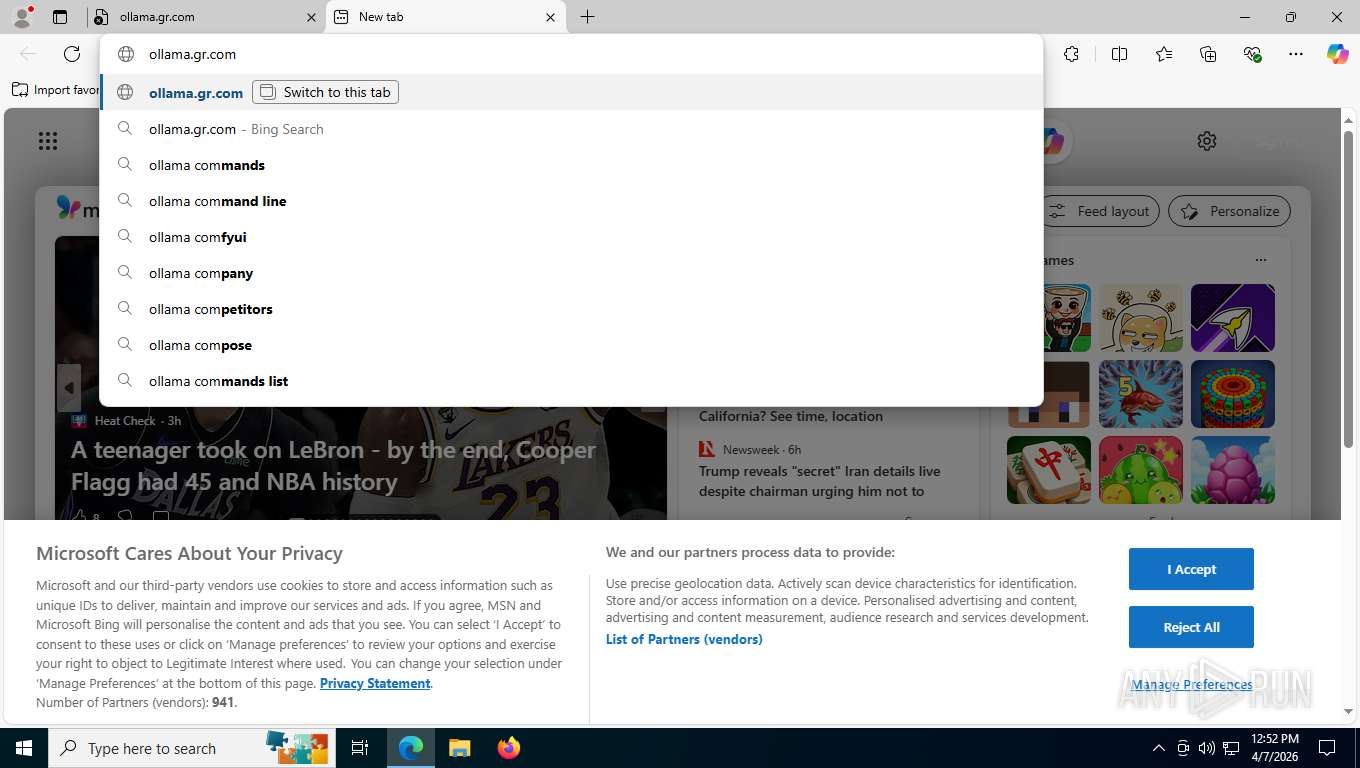Open Browser essentials heart icon
Screen dimensions: 1360x768
tap(1252, 54)
